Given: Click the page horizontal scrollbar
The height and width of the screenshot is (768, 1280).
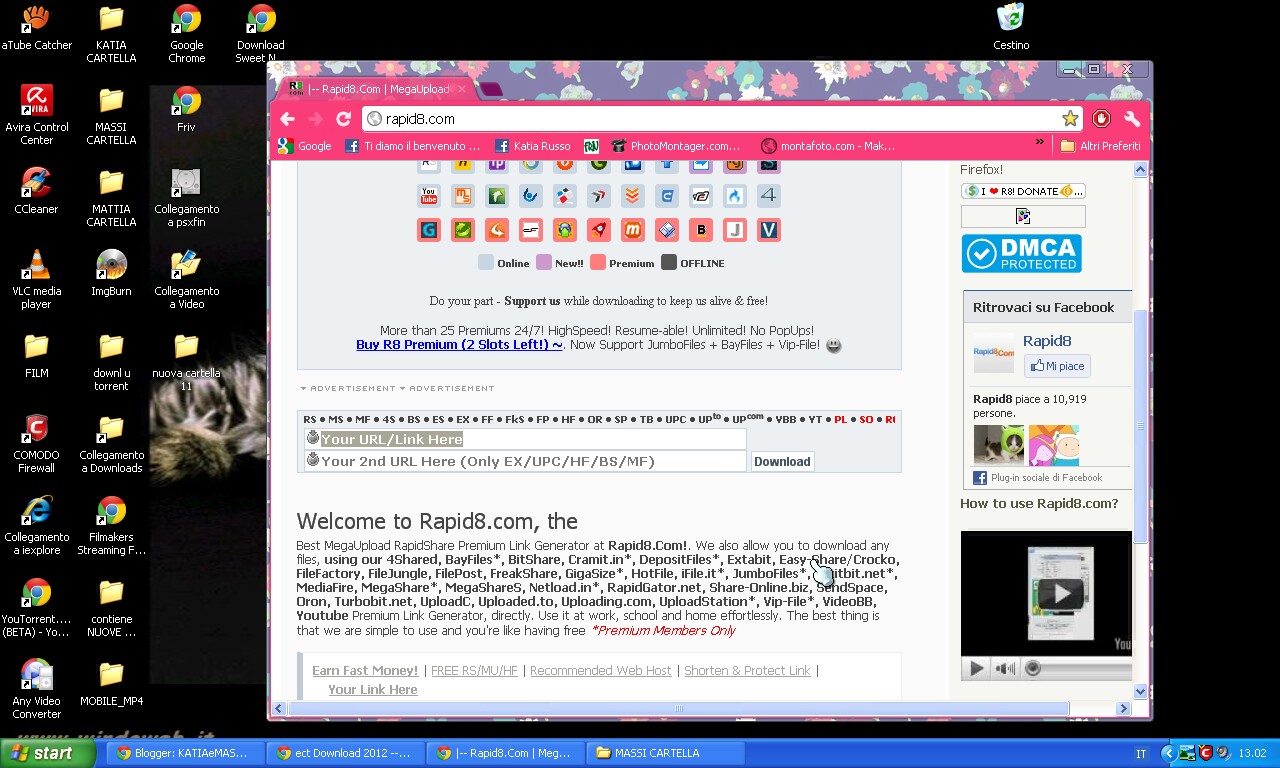Looking at the screenshot, I should click(678, 708).
